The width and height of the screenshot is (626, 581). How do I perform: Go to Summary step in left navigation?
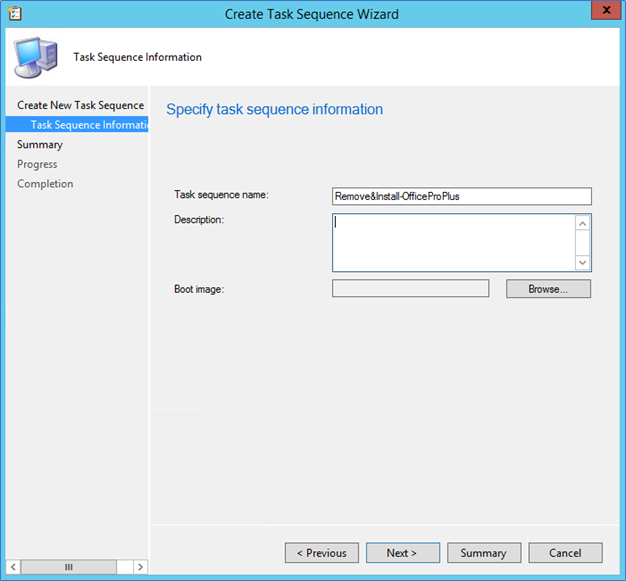pyautogui.click(x=40, y=145)
